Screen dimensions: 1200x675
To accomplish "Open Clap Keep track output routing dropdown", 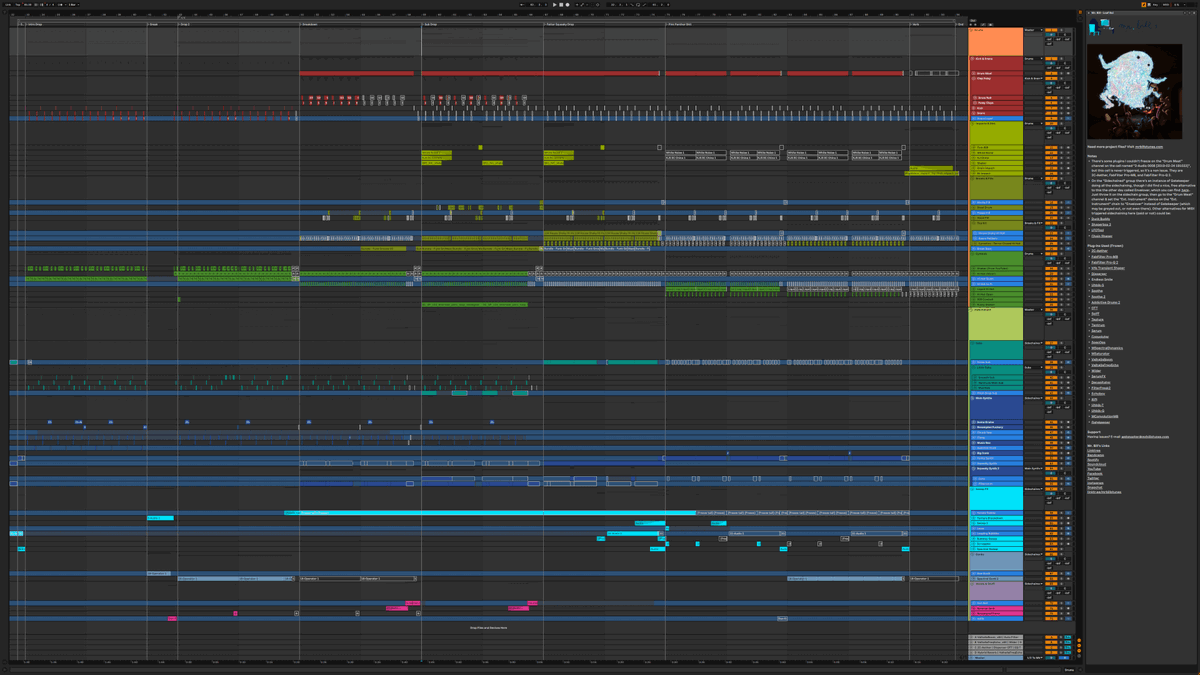I will click(1034, 78).
